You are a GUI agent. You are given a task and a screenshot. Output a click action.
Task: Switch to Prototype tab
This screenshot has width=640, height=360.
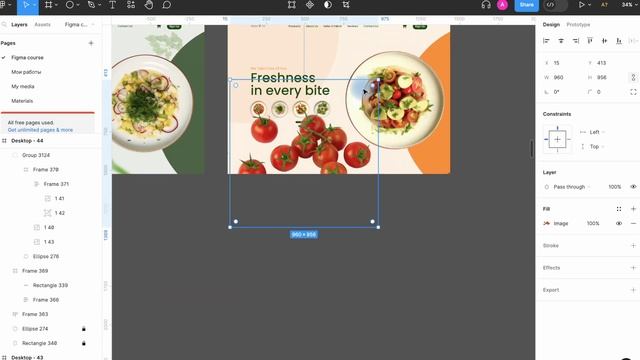point(578,24)
